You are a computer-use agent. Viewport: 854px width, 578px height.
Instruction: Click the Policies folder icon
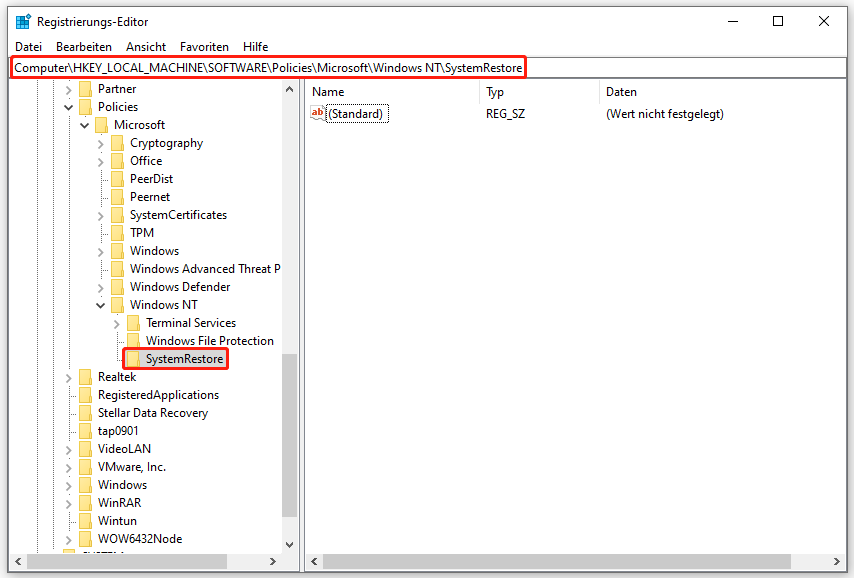[85, 107]
